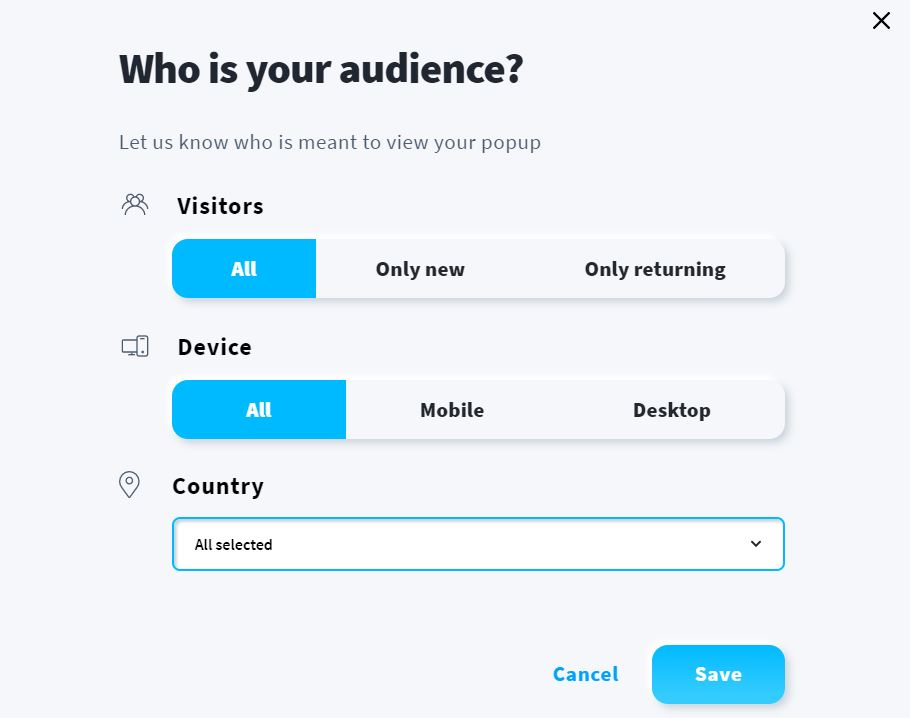Select All under Visitors
Image resolution: width=910 pixels, height=718 pixels.
pyautogui.click(x=244, y=269)
